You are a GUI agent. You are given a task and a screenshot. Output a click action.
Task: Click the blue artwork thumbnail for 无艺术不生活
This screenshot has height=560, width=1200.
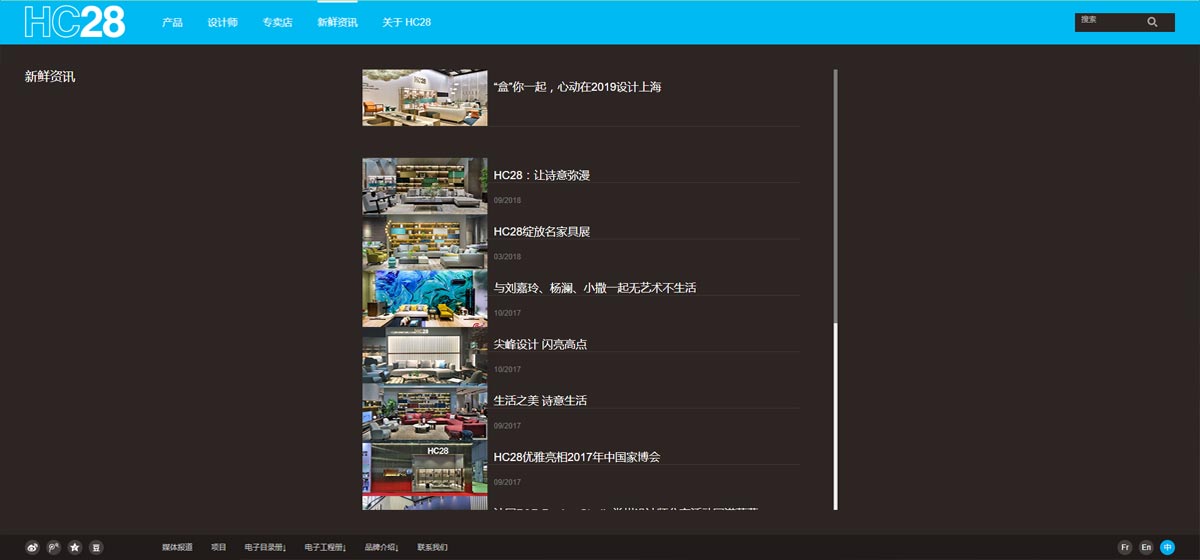(x=425, y=299)
